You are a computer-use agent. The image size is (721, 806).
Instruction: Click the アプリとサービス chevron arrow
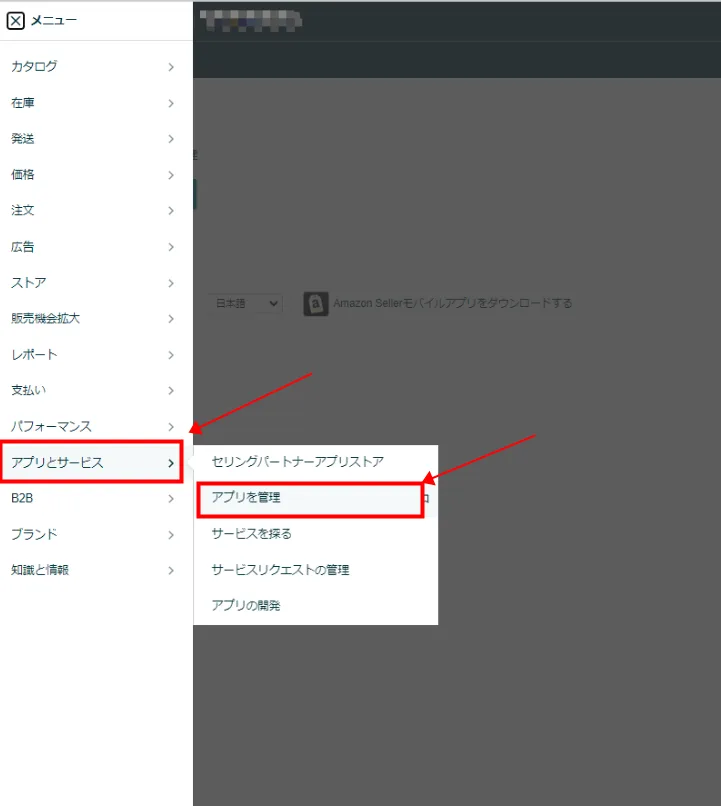[171, 463]
